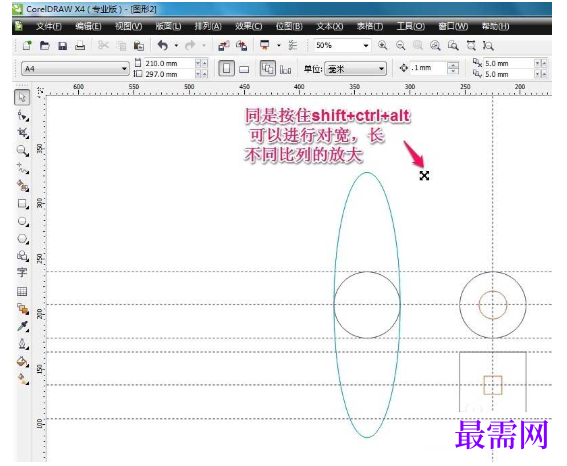The height and width of the screenshot is (466, 567).
Task: Select the Text tool
Action: 22,273
